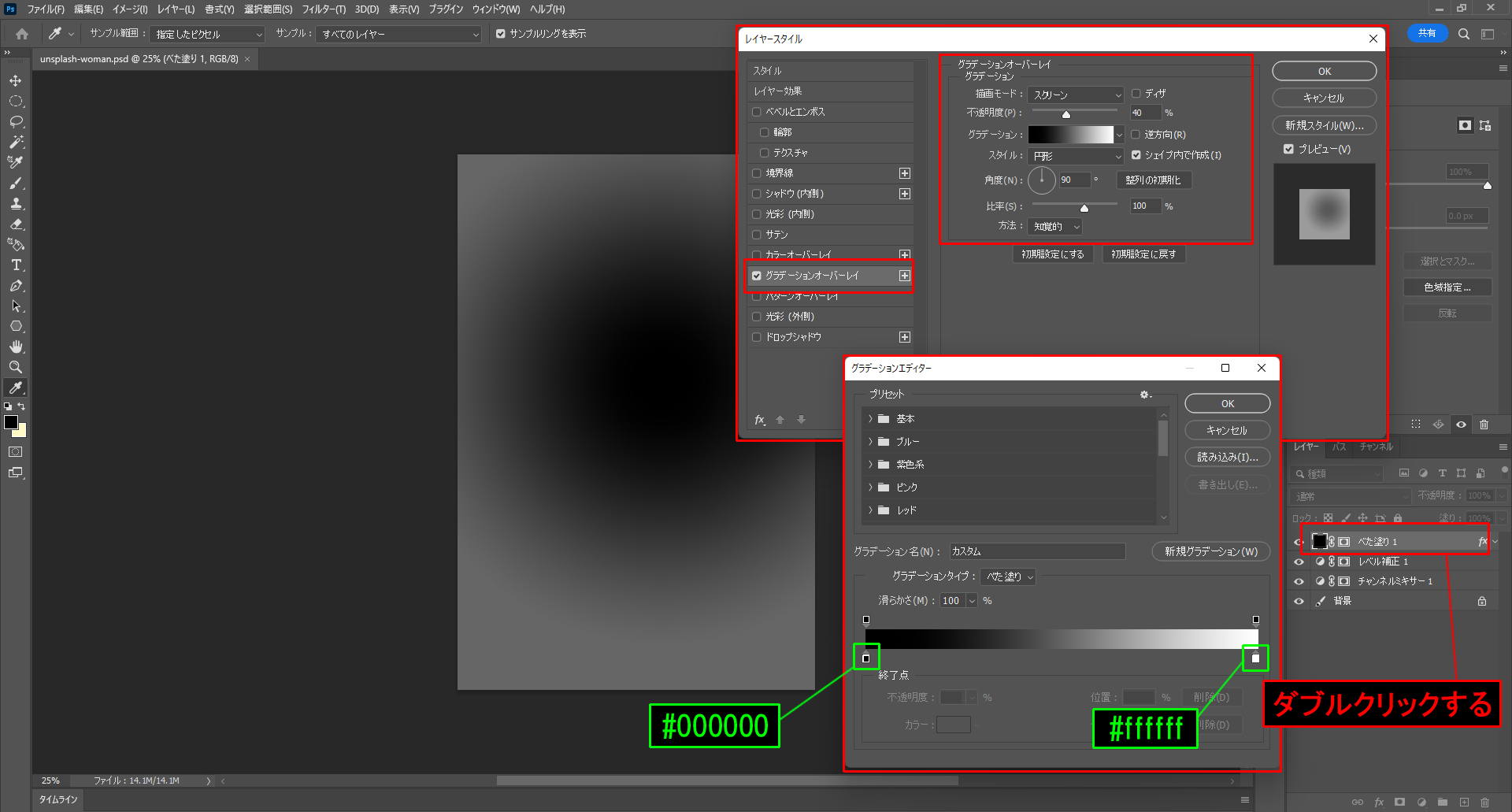Select the Lasso tool

[x=16, y=122]
